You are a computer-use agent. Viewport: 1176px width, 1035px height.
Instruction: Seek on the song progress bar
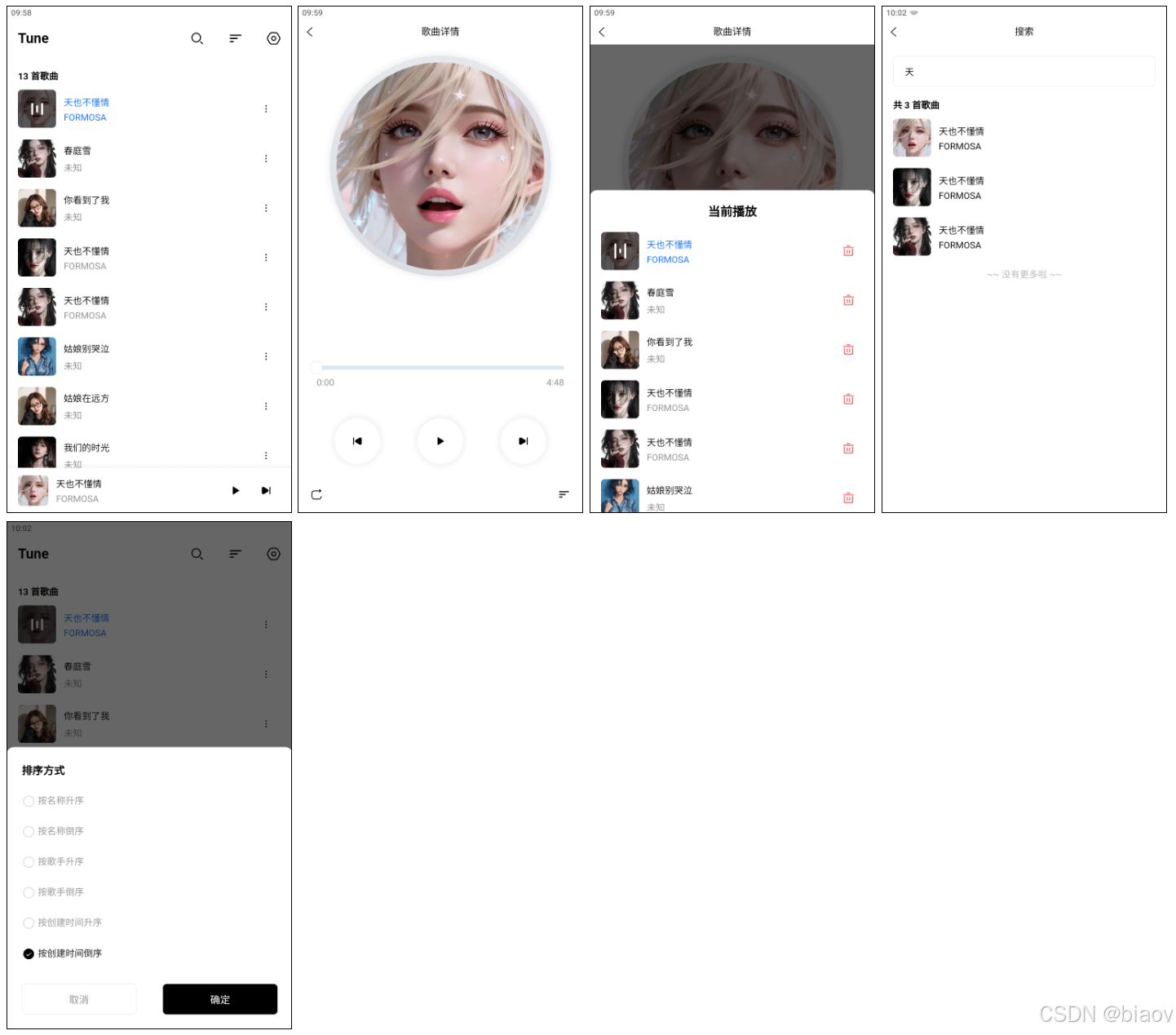coord(440,368)
